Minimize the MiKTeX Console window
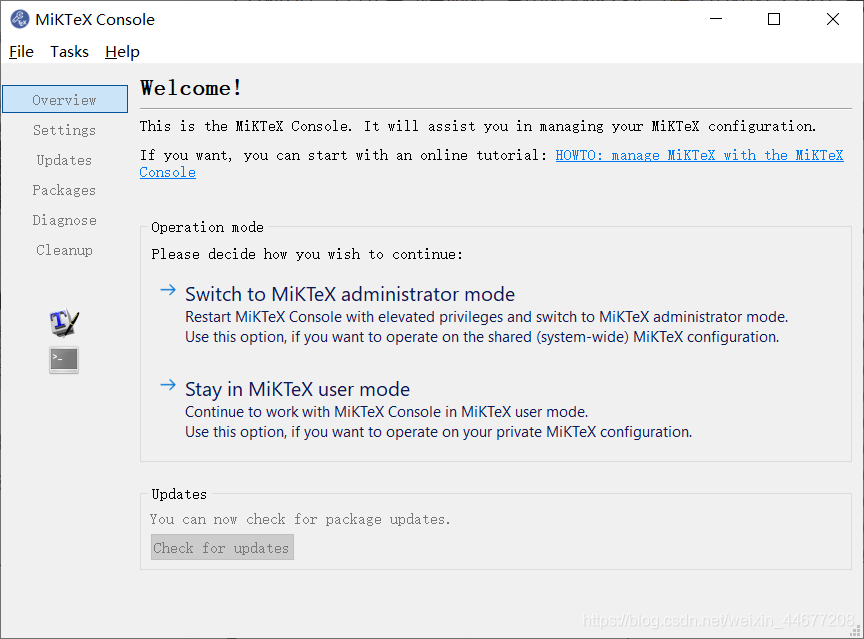This screenshot has height=639, width=864. 716,19
